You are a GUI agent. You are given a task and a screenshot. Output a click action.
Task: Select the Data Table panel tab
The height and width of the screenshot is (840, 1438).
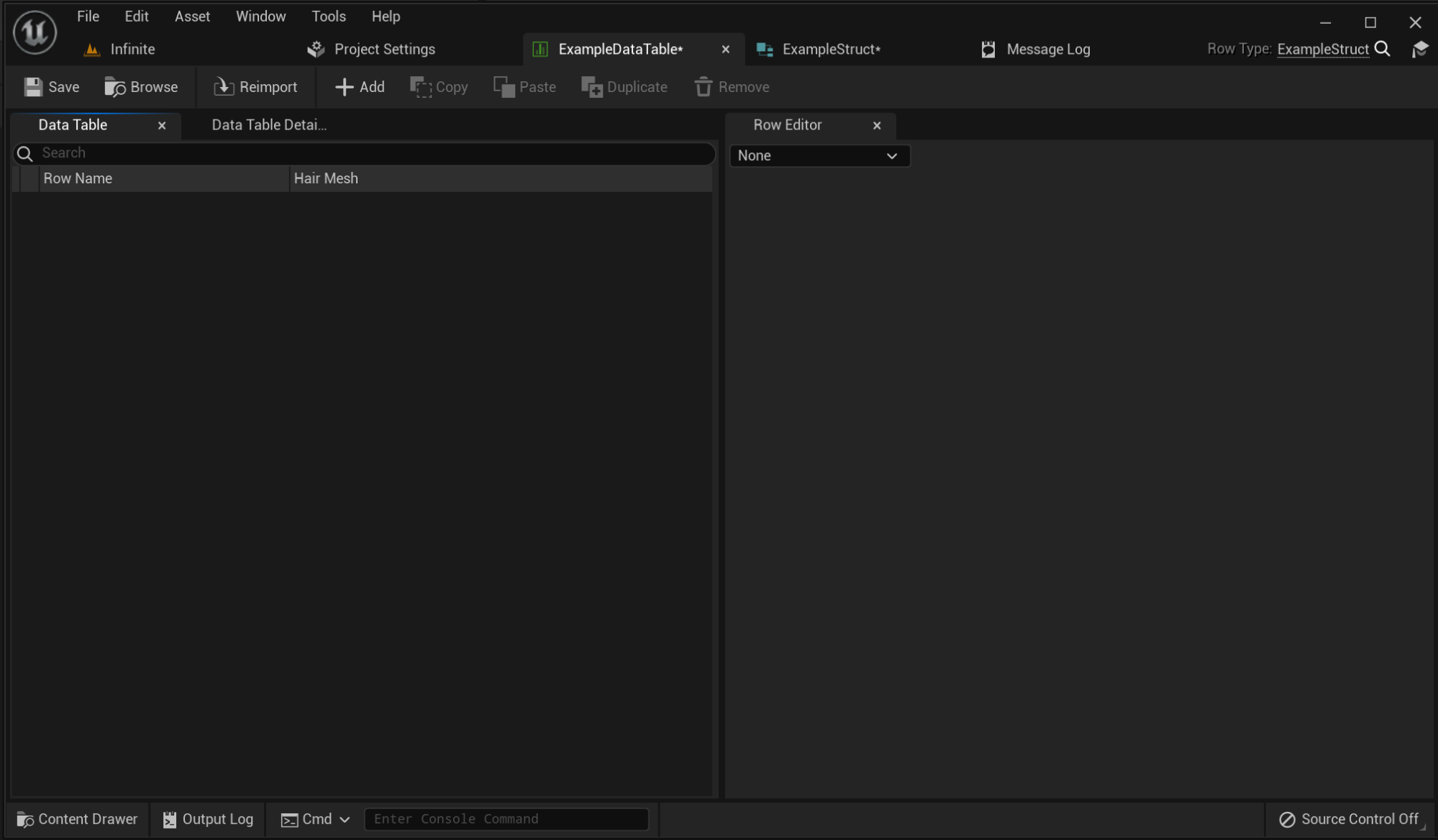click(73, 125)
